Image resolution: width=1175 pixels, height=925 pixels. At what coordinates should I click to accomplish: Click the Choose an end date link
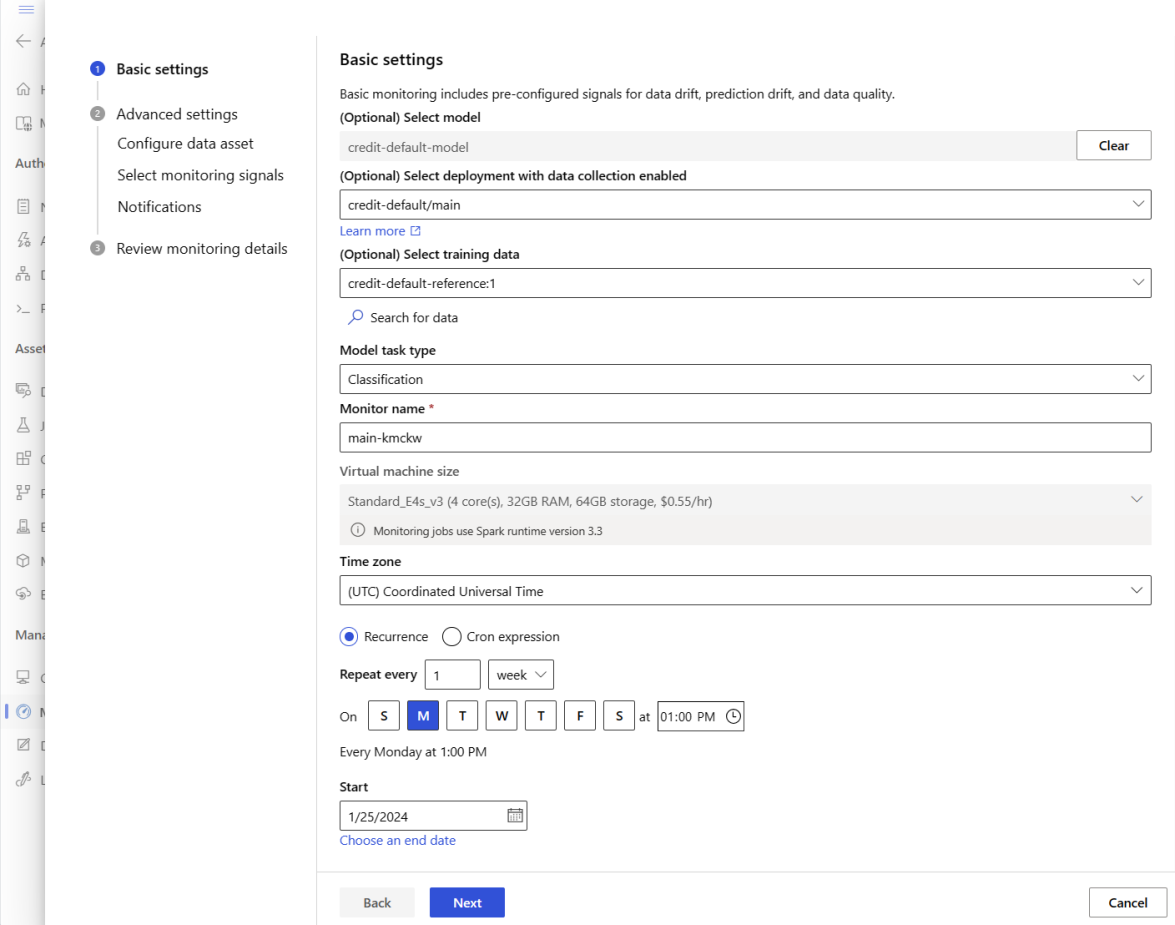point(397,841)
